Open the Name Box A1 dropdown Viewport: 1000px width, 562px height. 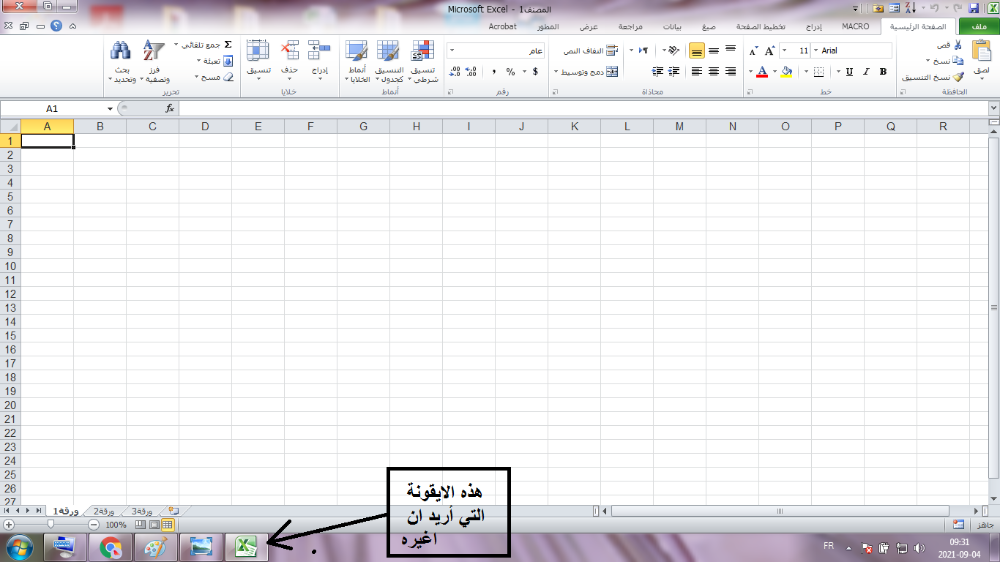[110, 108]
